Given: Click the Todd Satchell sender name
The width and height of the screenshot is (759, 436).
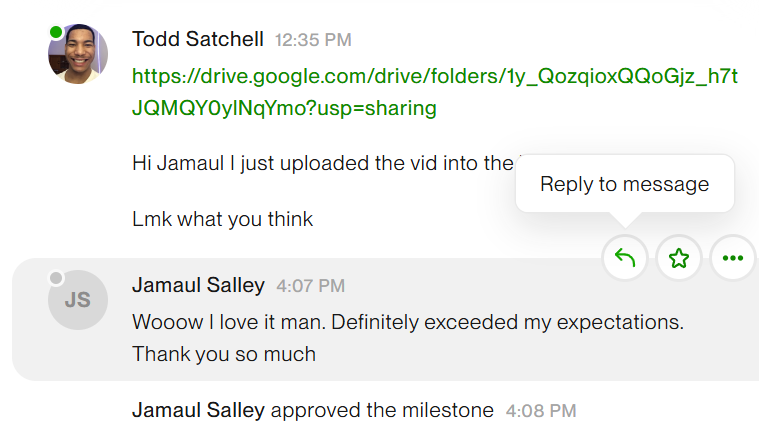Looking at the screenshot, I should 198,39.
